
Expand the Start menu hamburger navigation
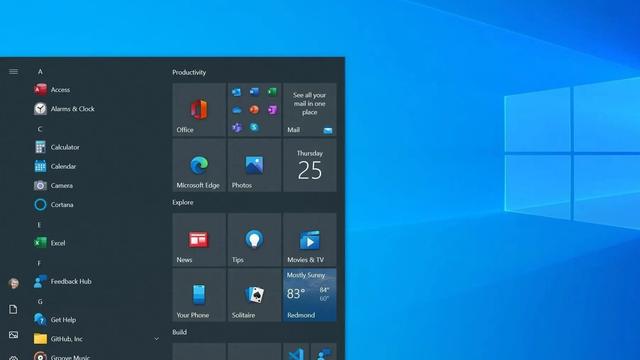pyautogui.click(x=13, y=72)
